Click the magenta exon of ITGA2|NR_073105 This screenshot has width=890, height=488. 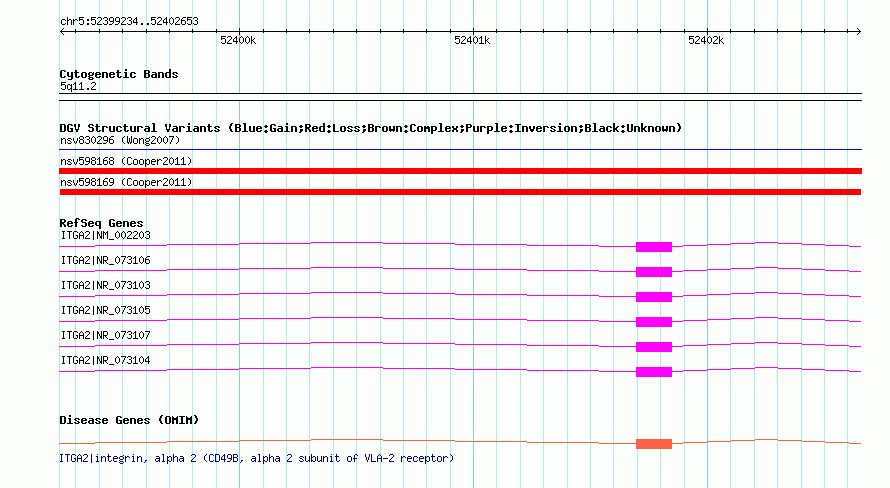click(x=654, y=322)
